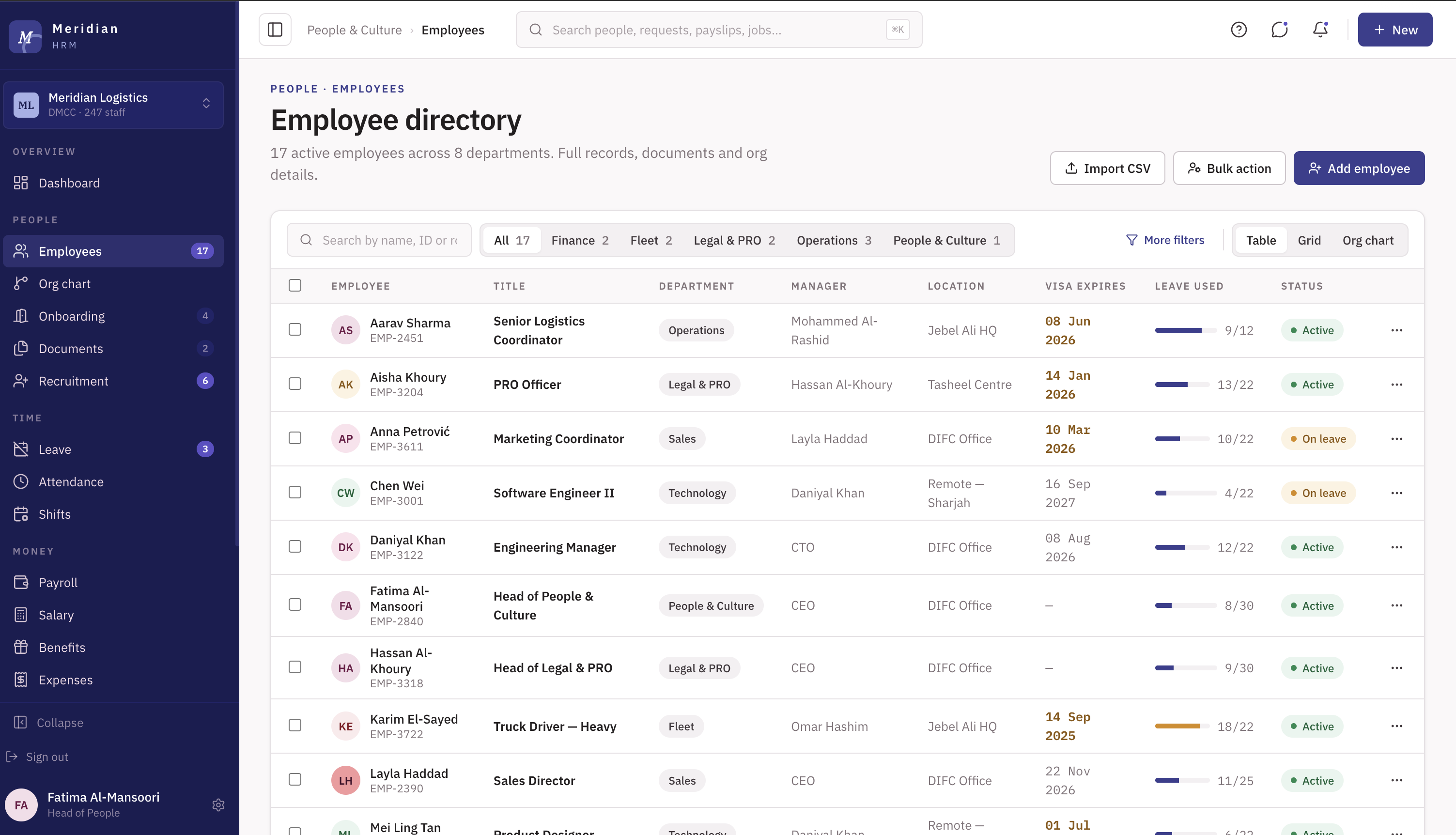The image size is (1456, 835).
Task: Select the Hassan Al-Khoury row checkbox
Action: pyautogui.click(x=295, y=667)
